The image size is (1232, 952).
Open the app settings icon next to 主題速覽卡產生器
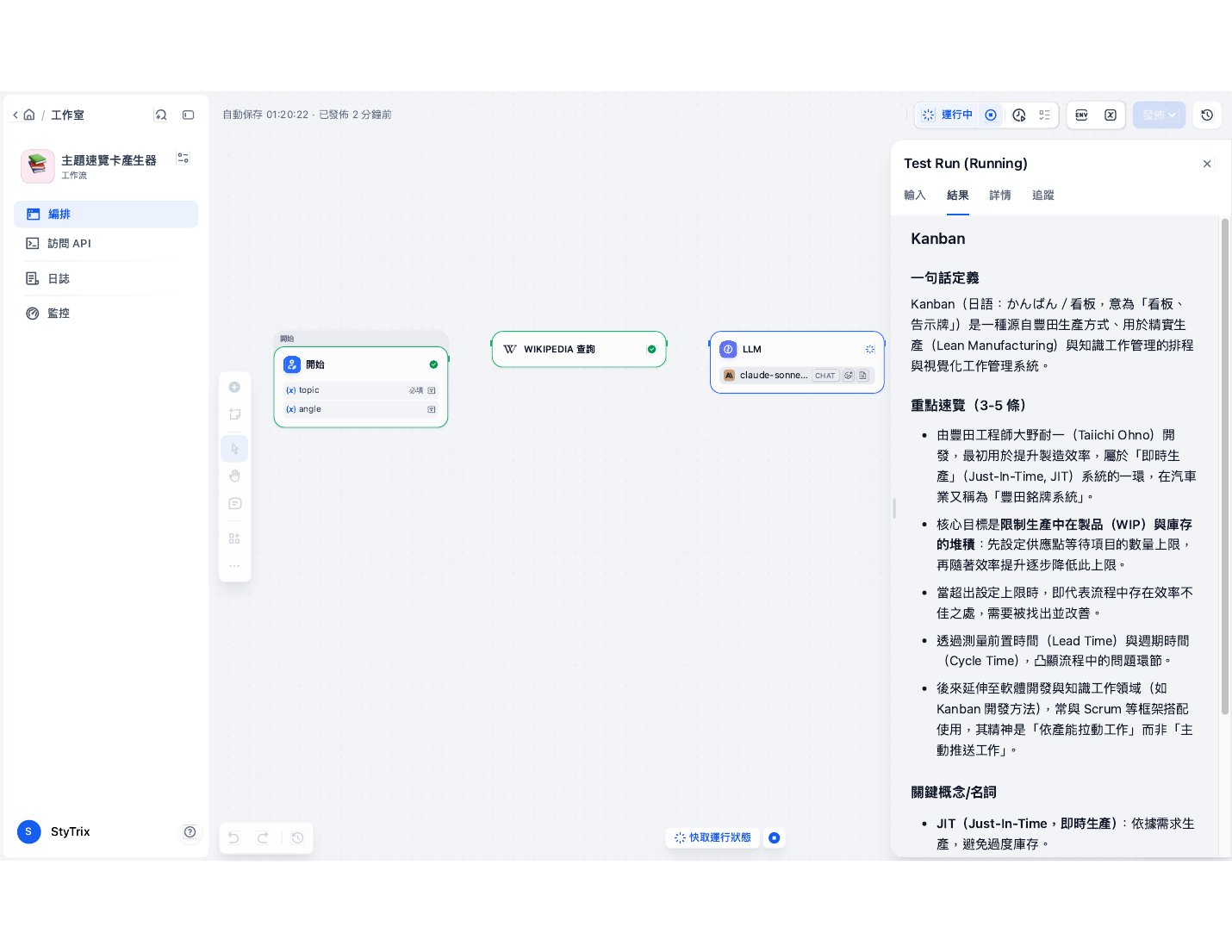(183, 159)
